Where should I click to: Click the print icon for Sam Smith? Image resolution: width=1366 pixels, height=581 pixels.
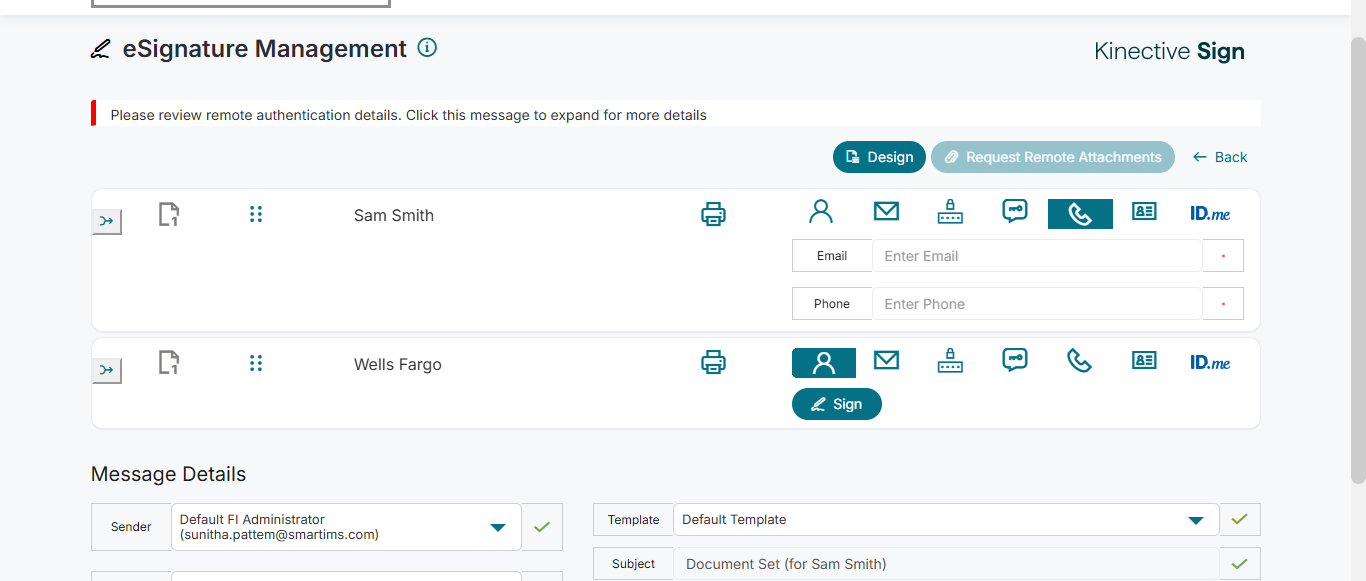tap(713, 214)
